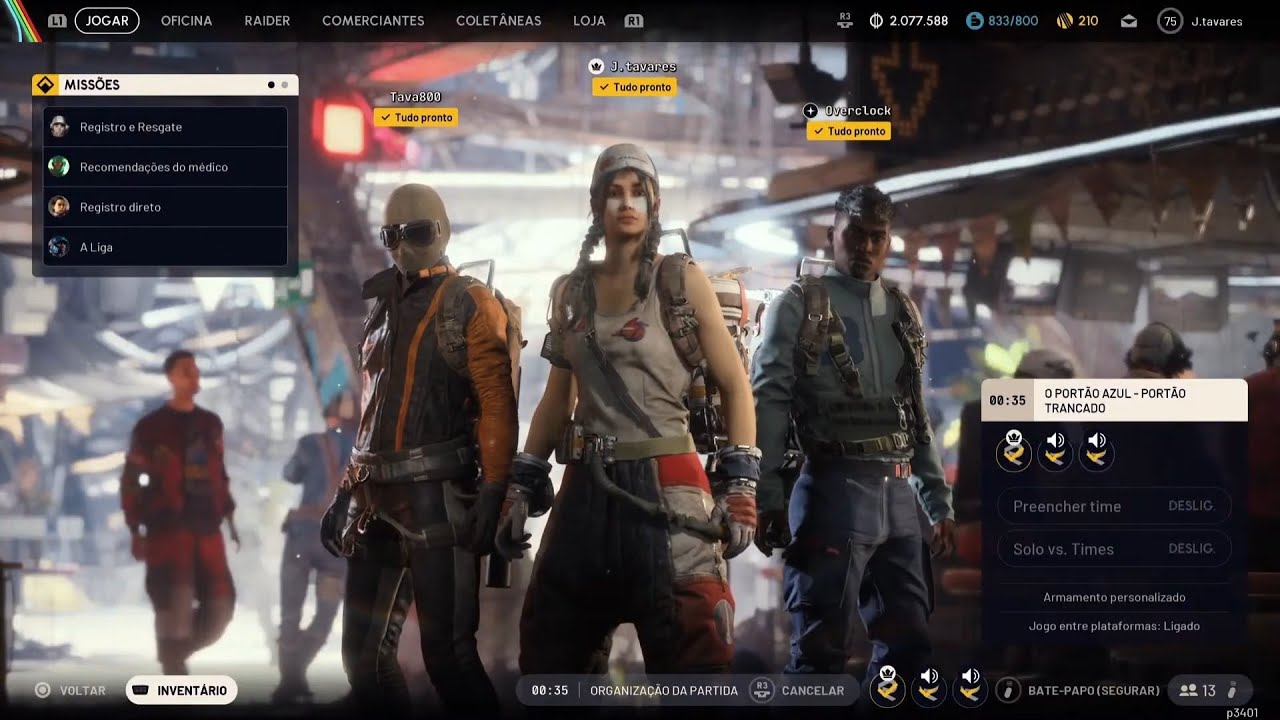Toggle the Solo vs. Times option
The height and width of the screenshot is (720, 1280).
pyautogui.click(x=1114, y=548)
